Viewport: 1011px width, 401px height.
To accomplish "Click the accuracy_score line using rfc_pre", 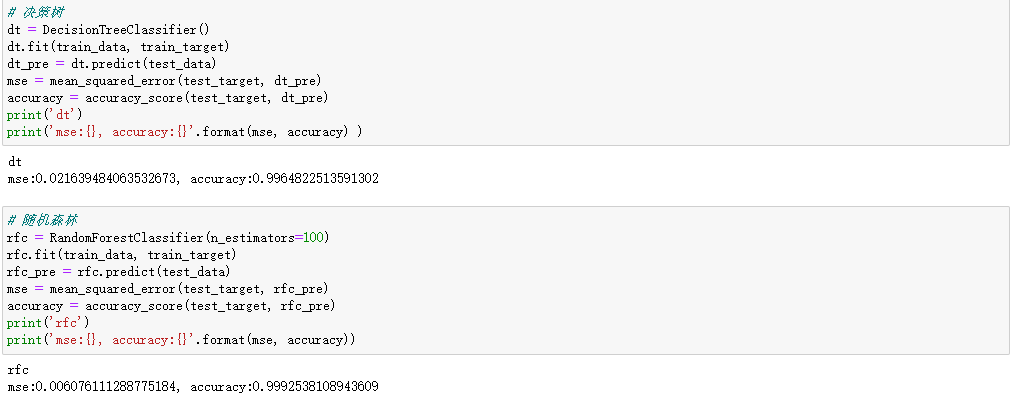I will 171,305.
